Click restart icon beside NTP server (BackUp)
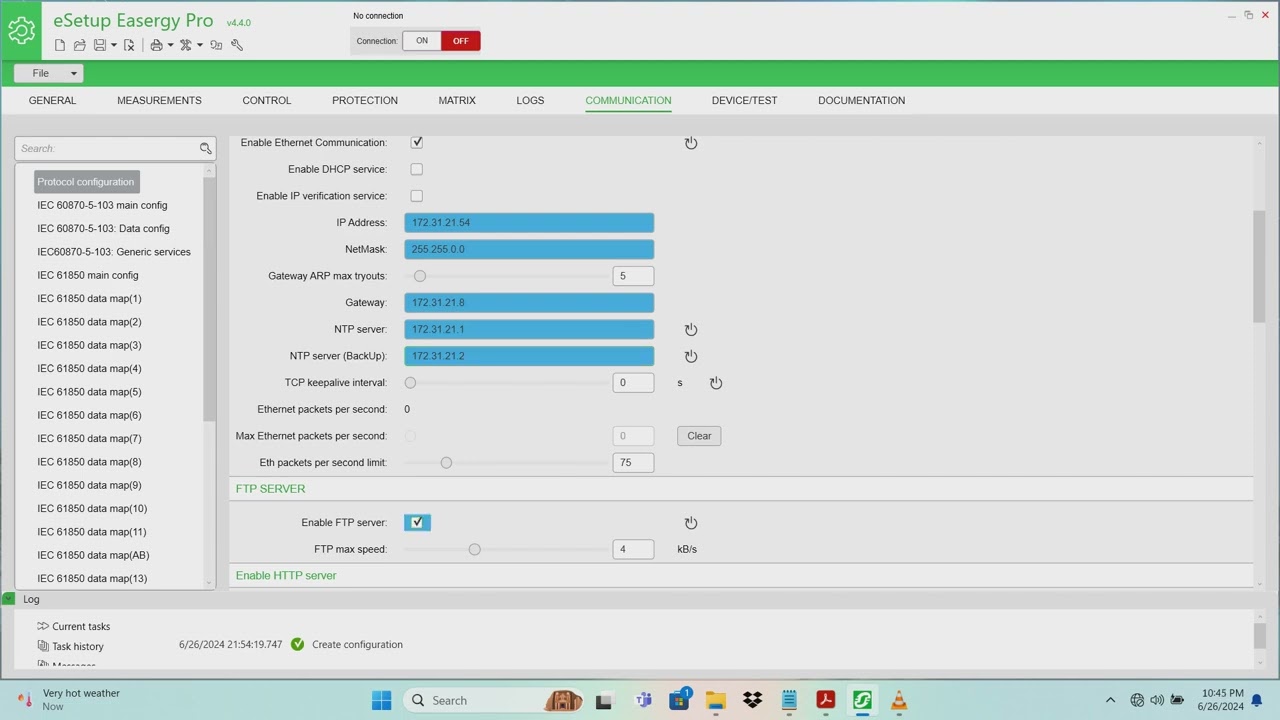Screen dimensions: 1280x720 tap(691, 356)
